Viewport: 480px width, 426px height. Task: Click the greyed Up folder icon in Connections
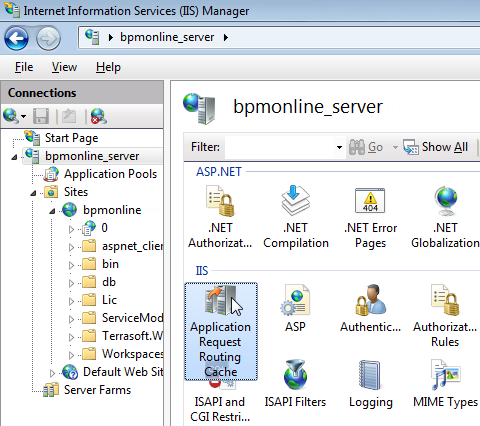[x=69, y=116]
